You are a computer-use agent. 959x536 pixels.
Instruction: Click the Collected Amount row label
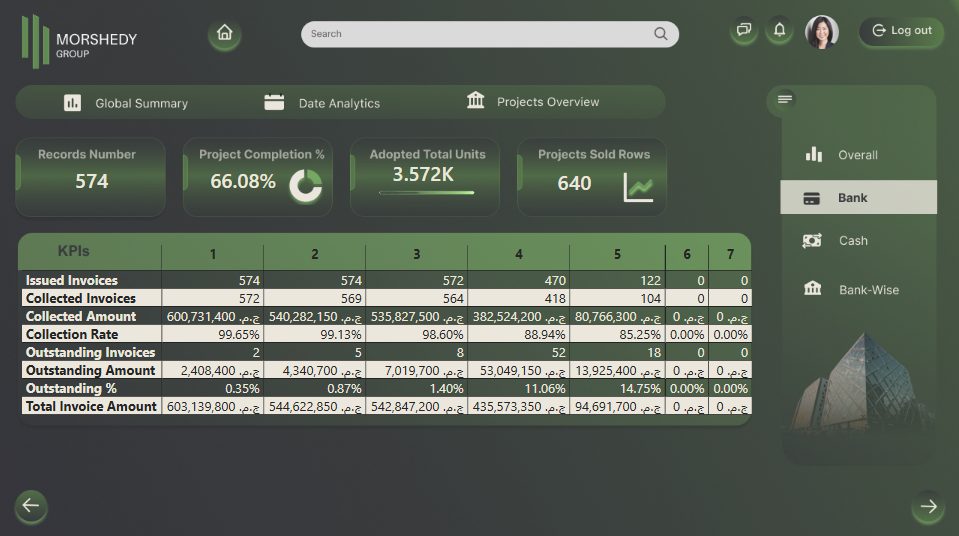(81, 316)
